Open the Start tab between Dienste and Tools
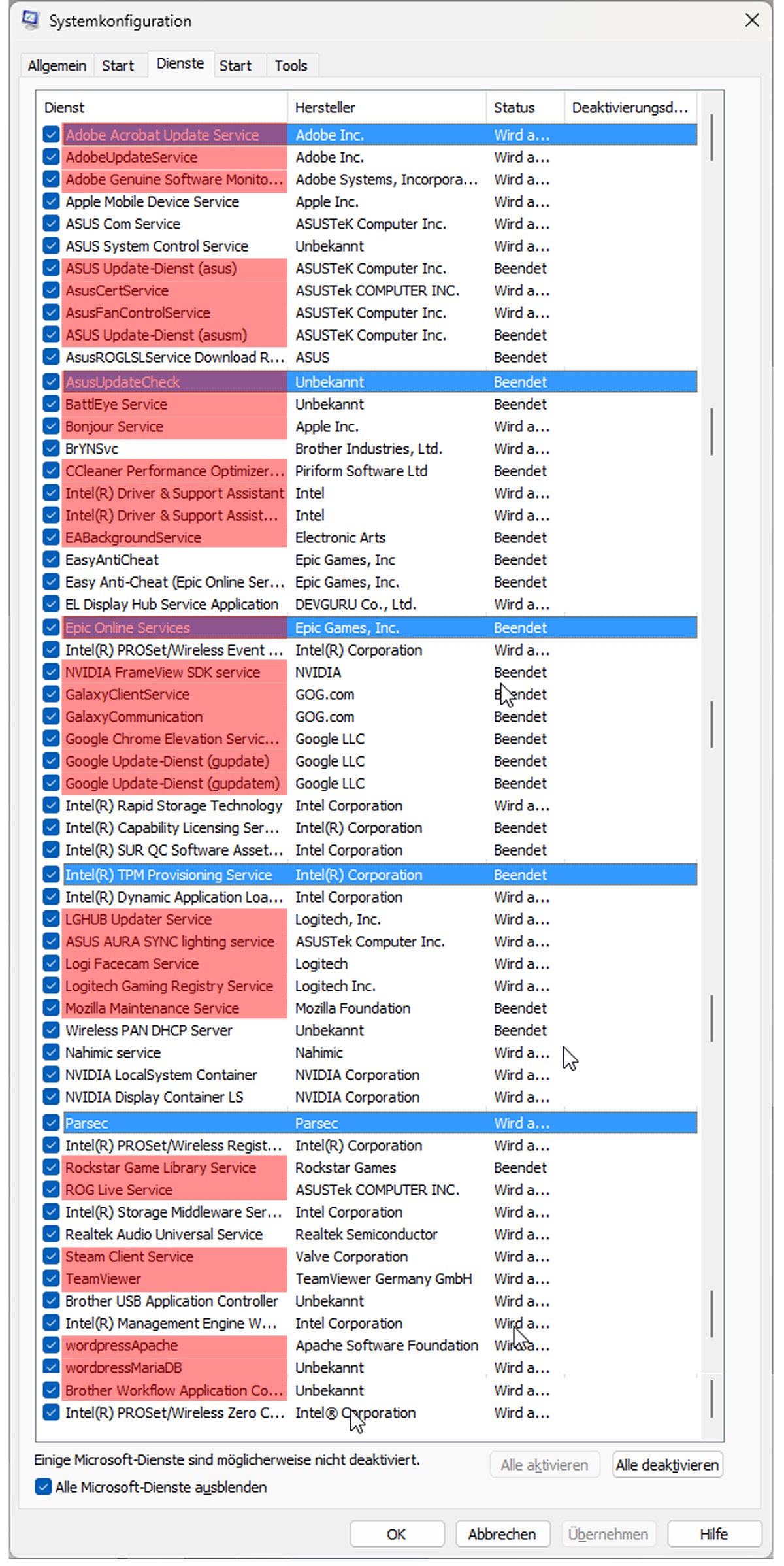 point(235,66)
